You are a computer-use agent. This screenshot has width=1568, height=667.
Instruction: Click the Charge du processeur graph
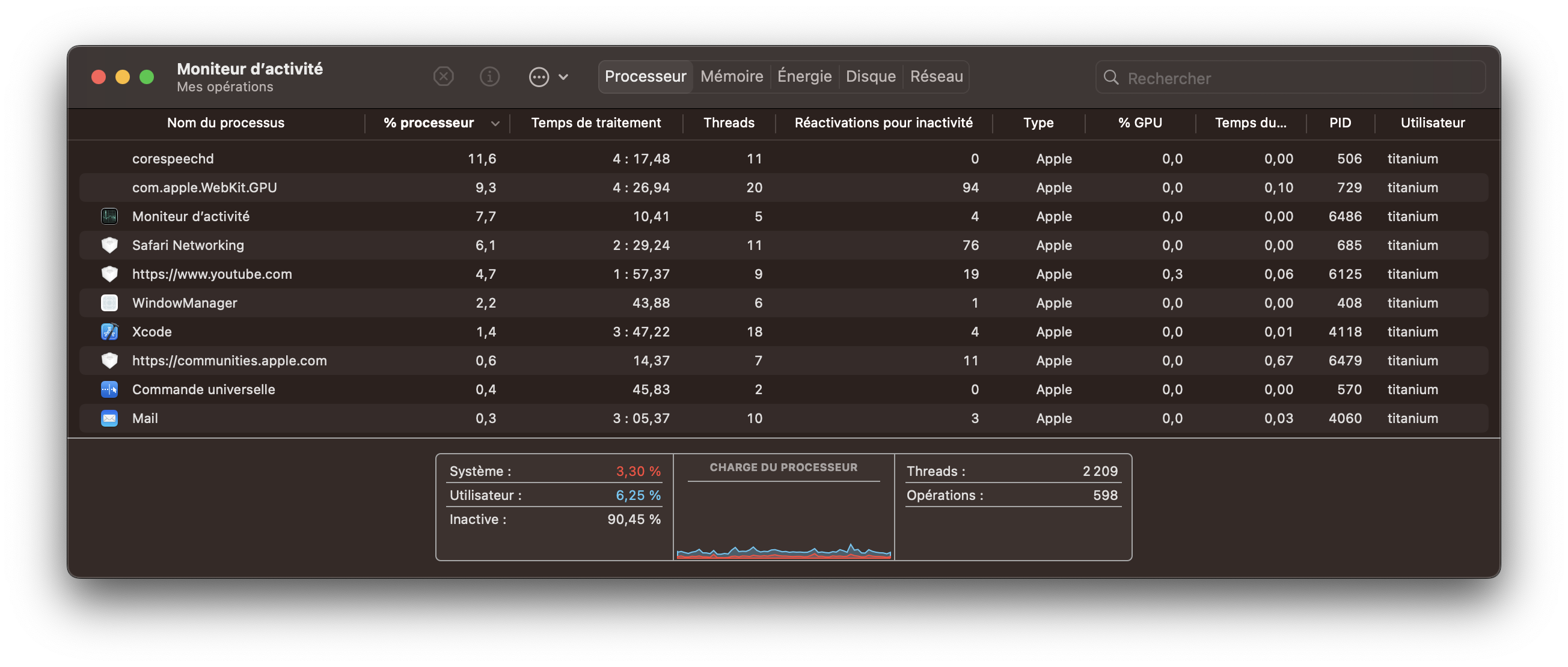pos(783,523)
